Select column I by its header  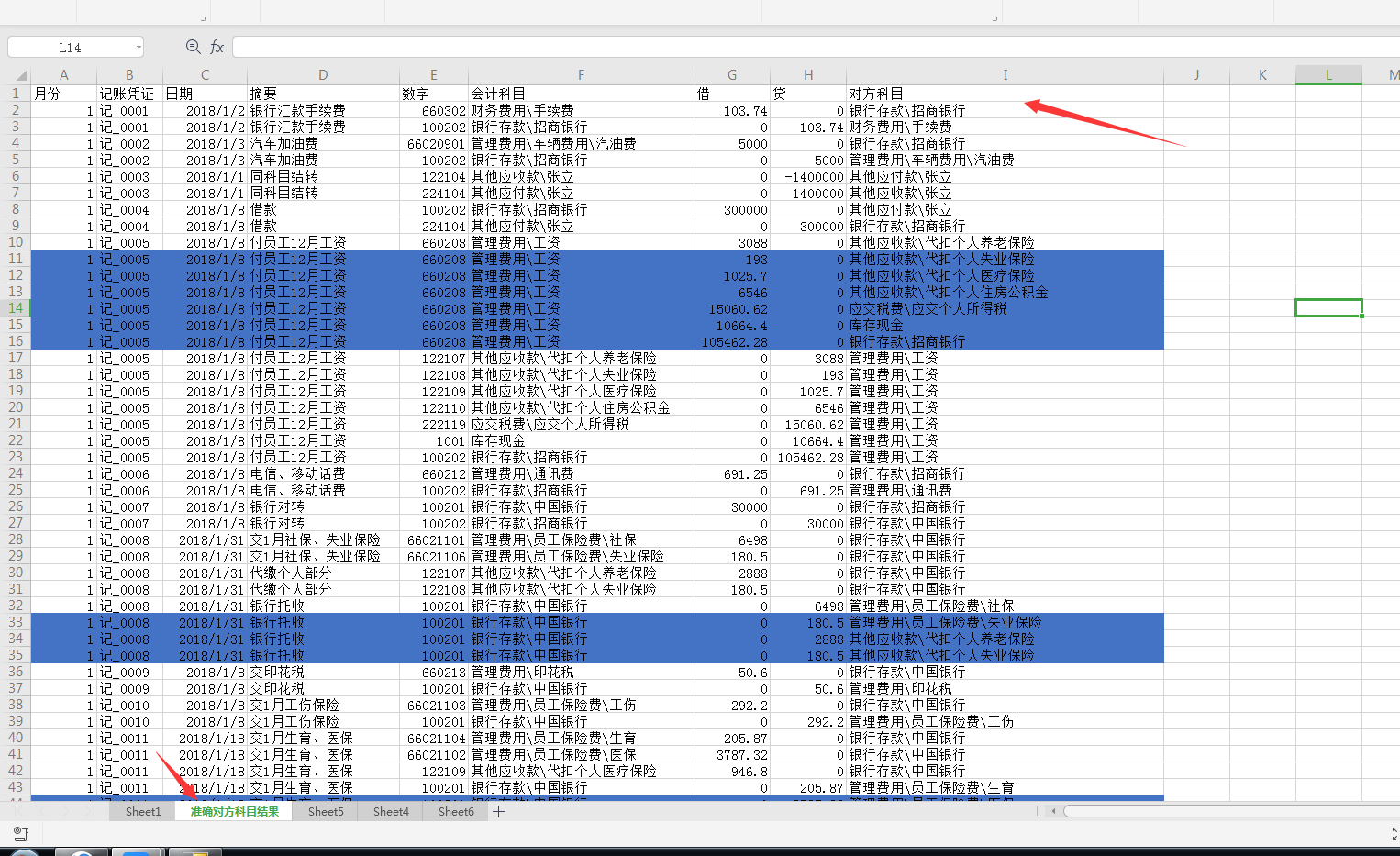1005,74
